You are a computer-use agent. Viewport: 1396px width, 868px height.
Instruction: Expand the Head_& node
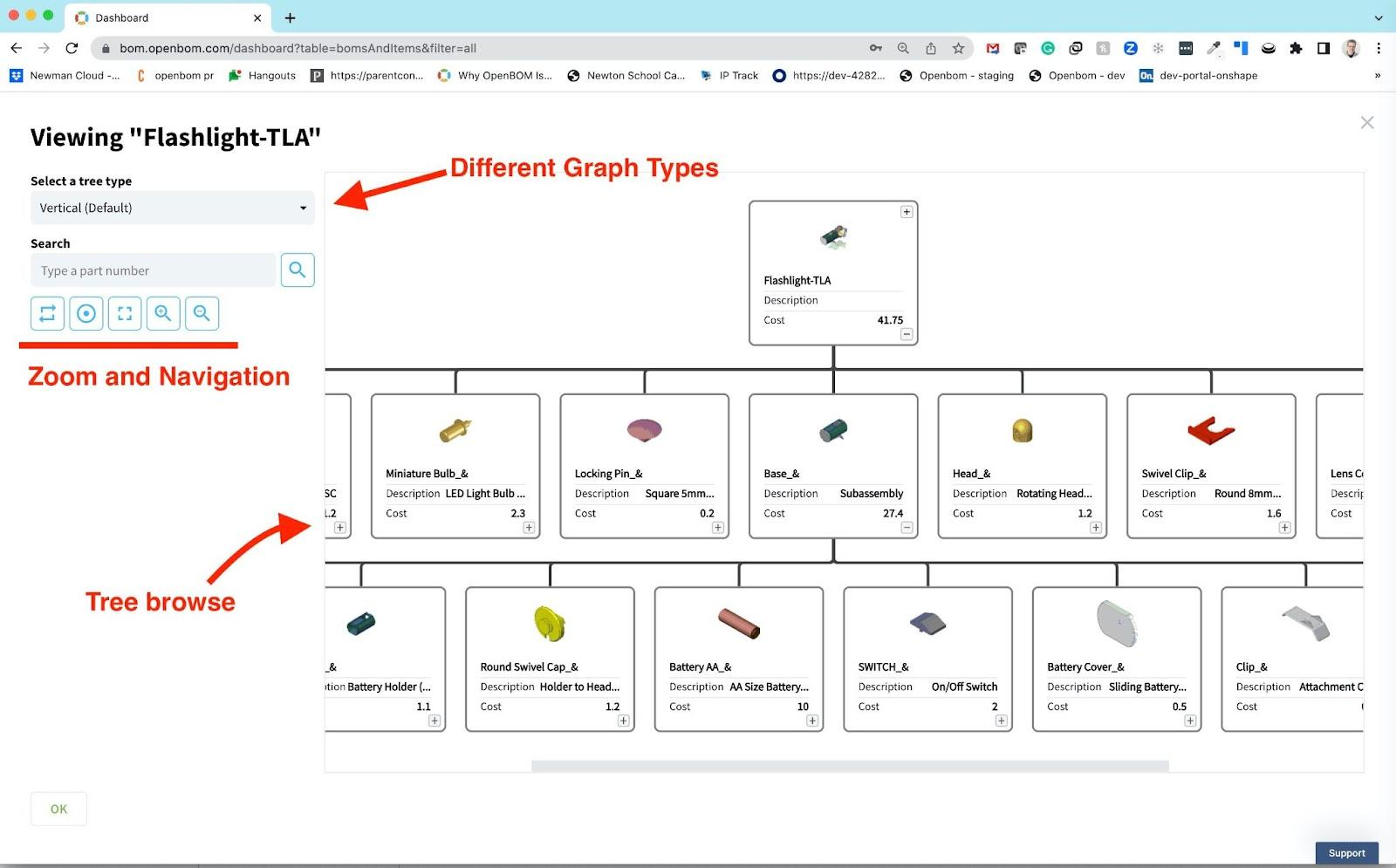(x=1095, y=528)
